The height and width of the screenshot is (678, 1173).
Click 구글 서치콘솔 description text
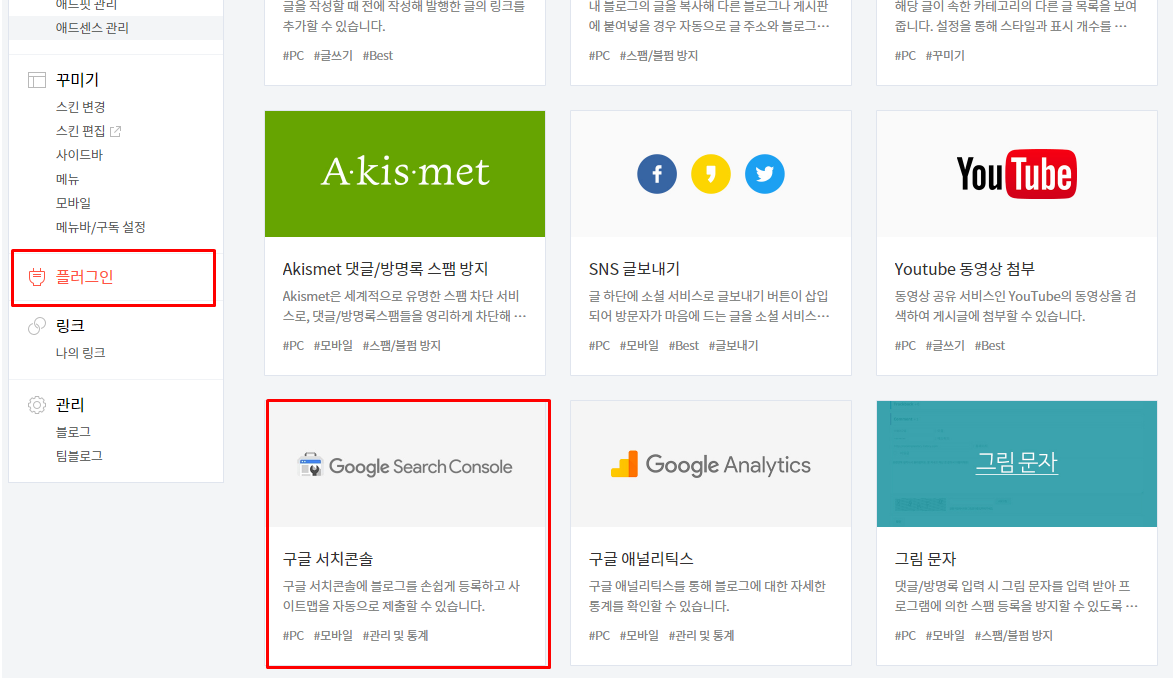click(x=401, y=596)
